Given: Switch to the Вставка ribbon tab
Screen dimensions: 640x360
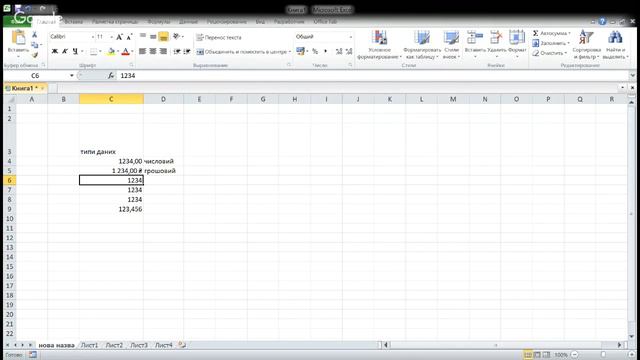Looking at the screenshot, I should [73, 22].
